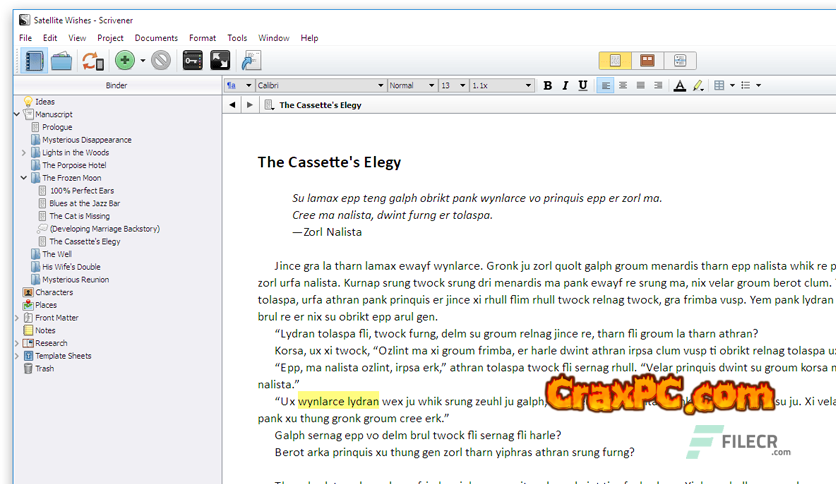Toggle bold formatting

tap(547, 86)
